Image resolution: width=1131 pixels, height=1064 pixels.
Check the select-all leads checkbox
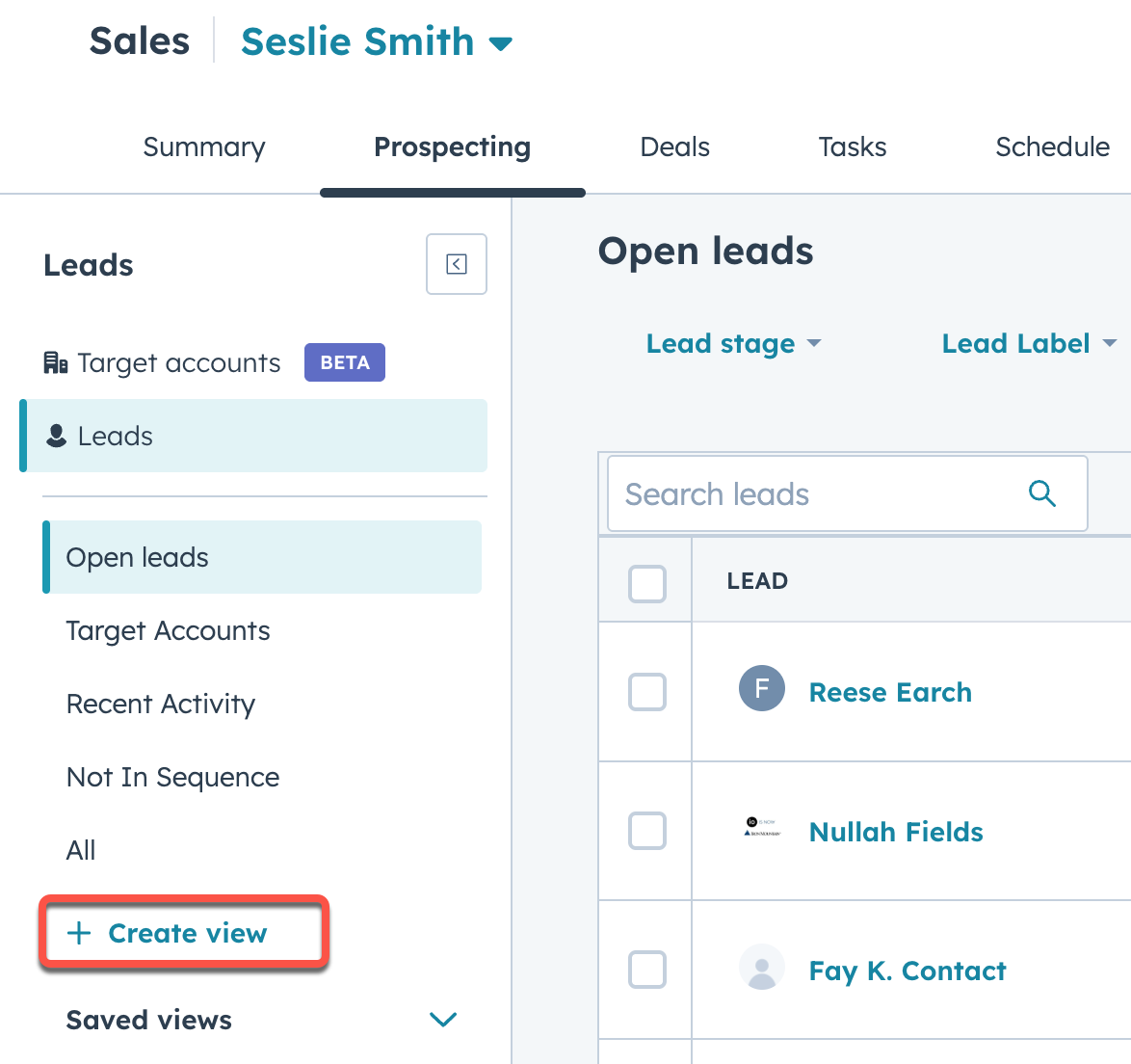pos(645,583)
